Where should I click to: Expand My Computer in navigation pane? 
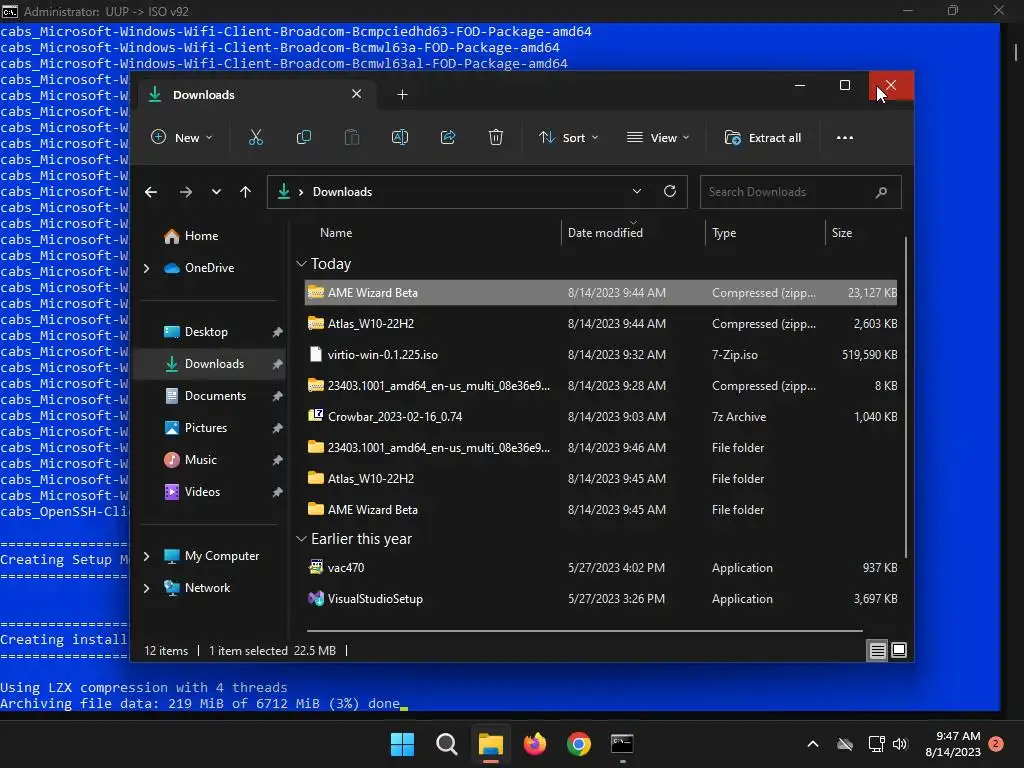click(x=146, y=556)
